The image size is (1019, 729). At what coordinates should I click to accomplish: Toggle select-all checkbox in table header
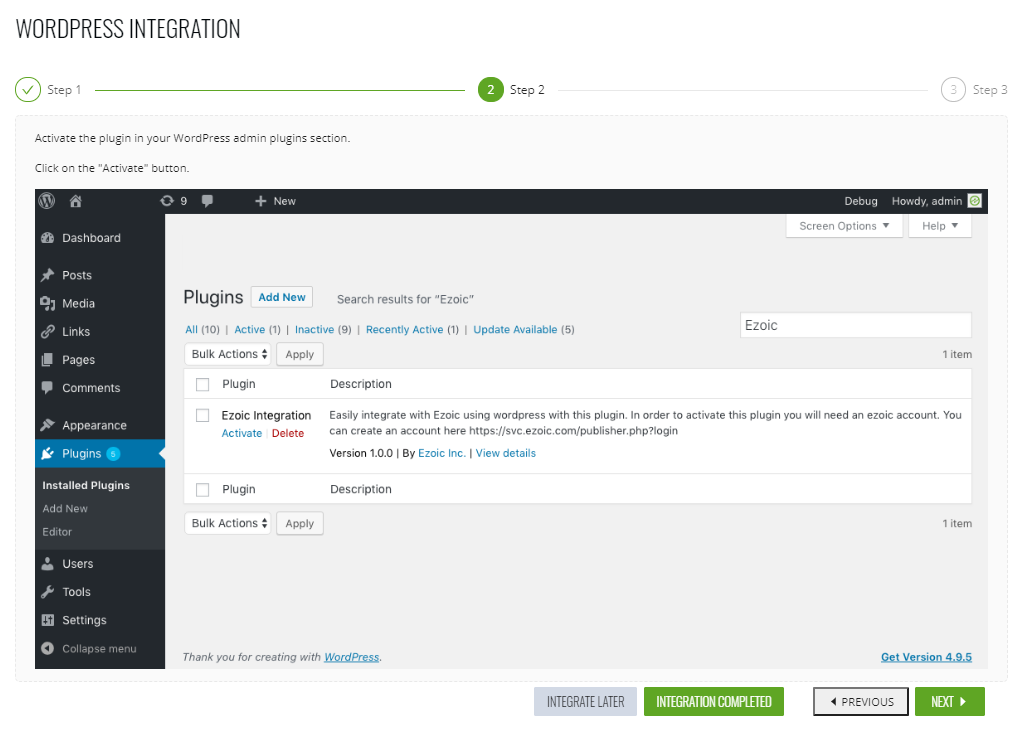tap(203, 384)
